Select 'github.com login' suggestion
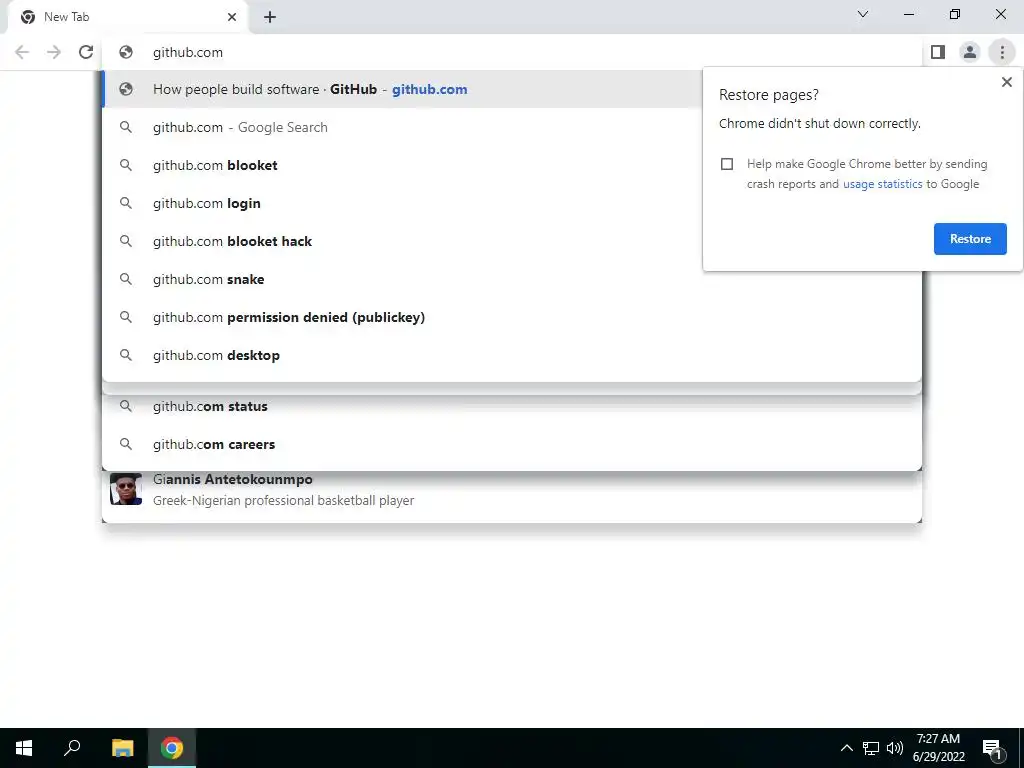Viewport: 1024px width, 768px height. (x=402, y=203)
